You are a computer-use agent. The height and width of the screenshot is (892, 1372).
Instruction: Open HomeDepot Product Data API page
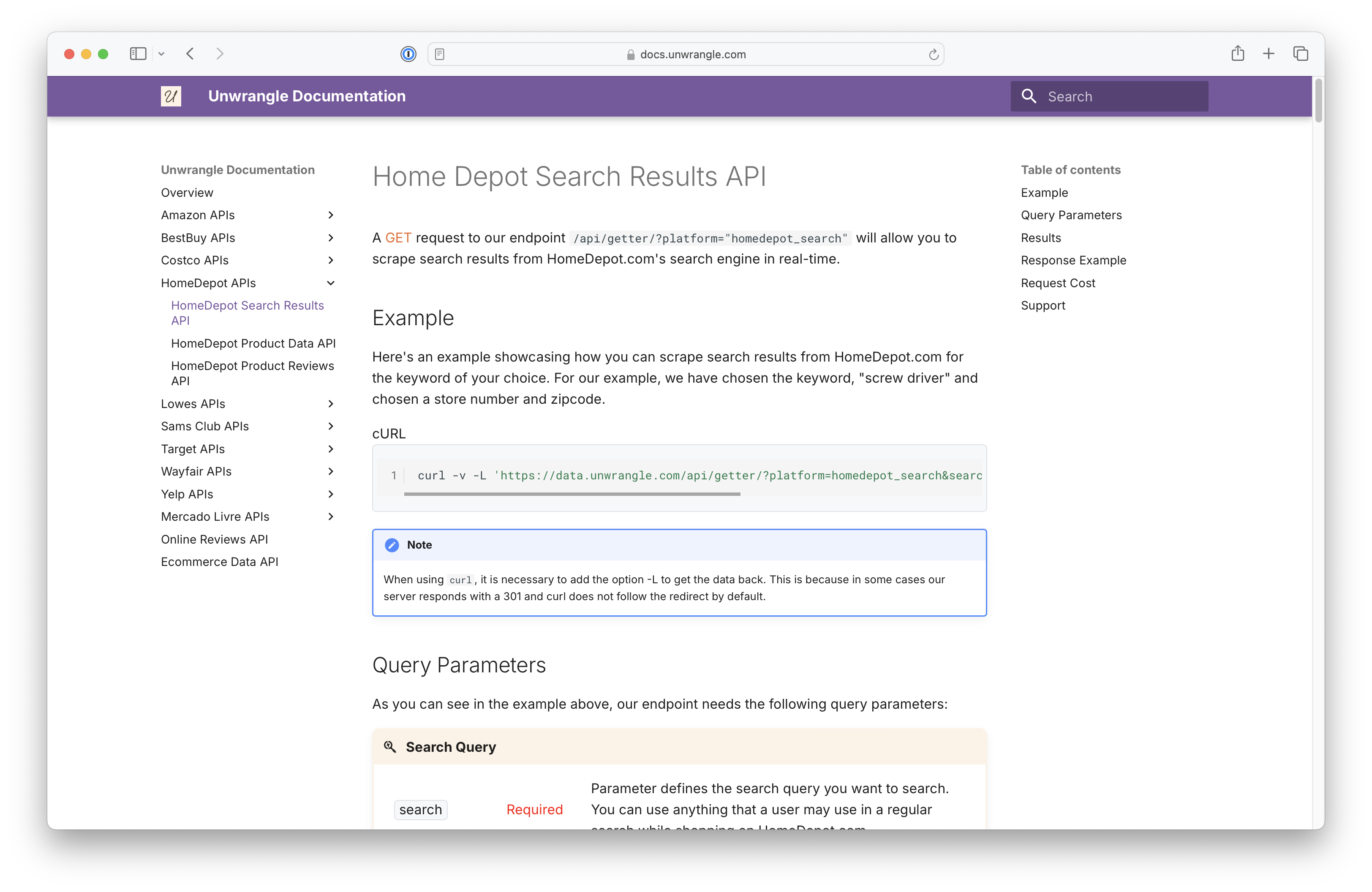click(253, 343)
